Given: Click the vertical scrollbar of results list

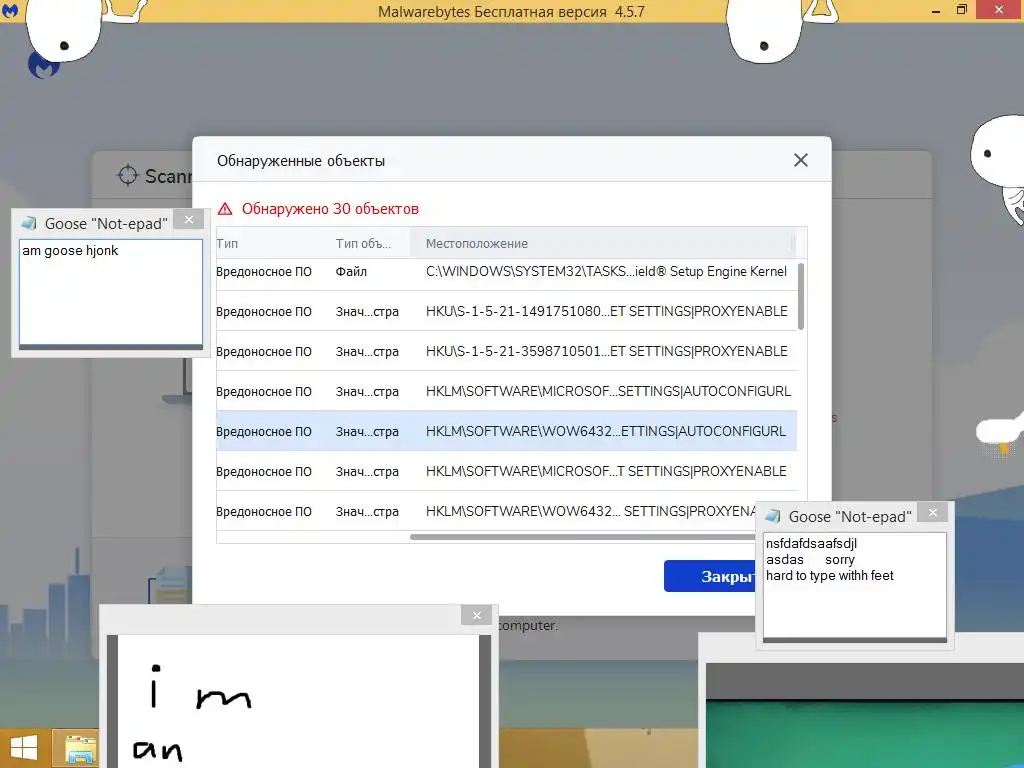Looking at the screenshot, I should point(801,296).
